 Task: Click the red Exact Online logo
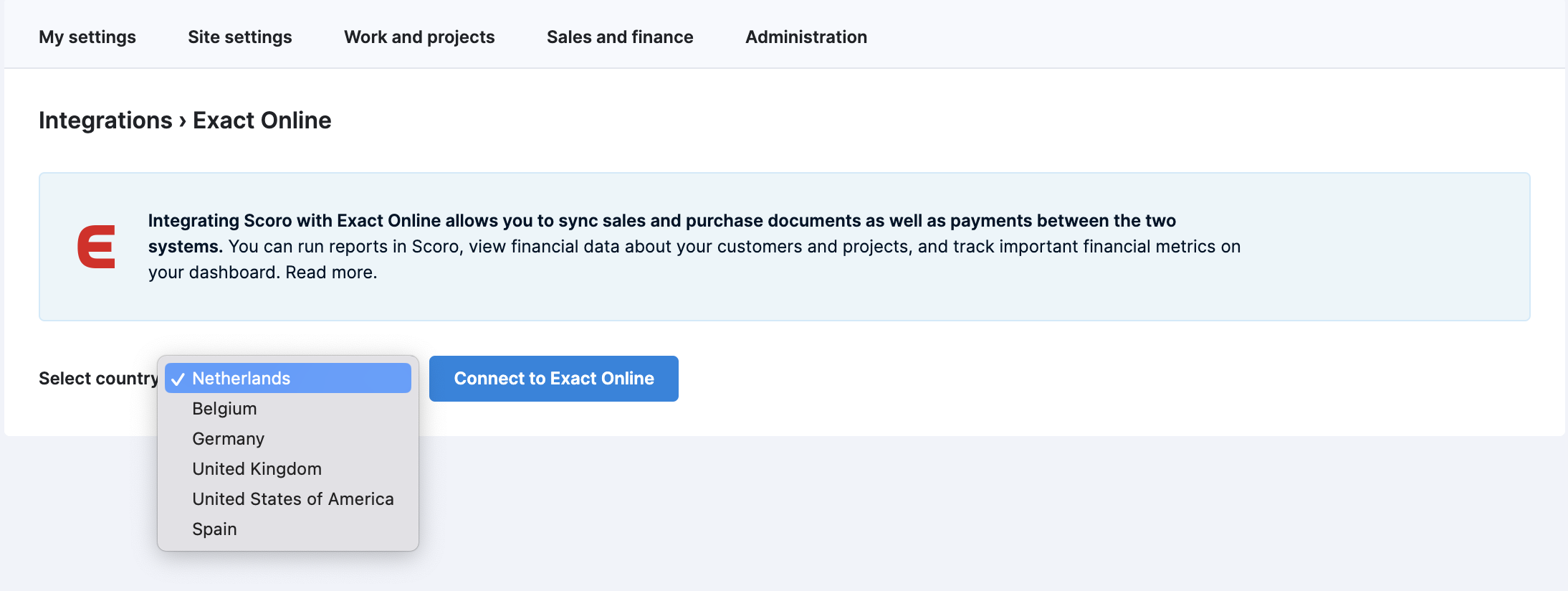97,247
